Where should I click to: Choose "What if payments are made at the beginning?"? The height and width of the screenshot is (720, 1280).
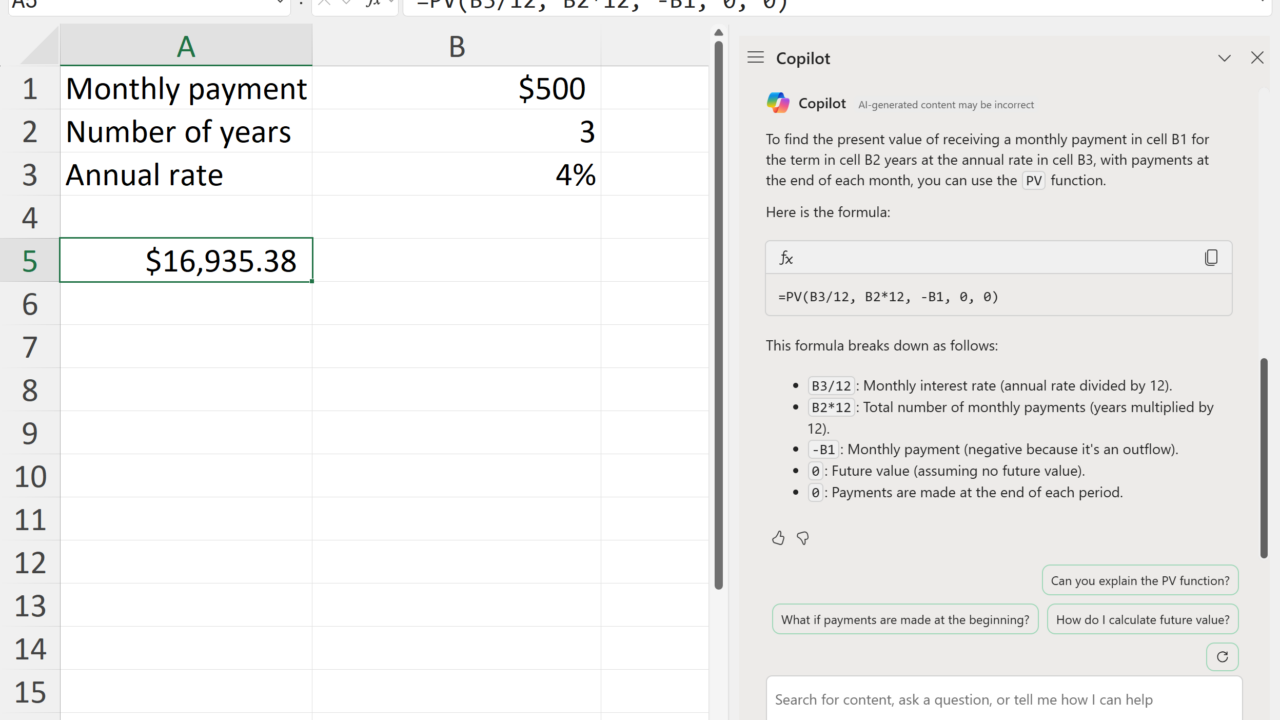[x=905, y=620]
